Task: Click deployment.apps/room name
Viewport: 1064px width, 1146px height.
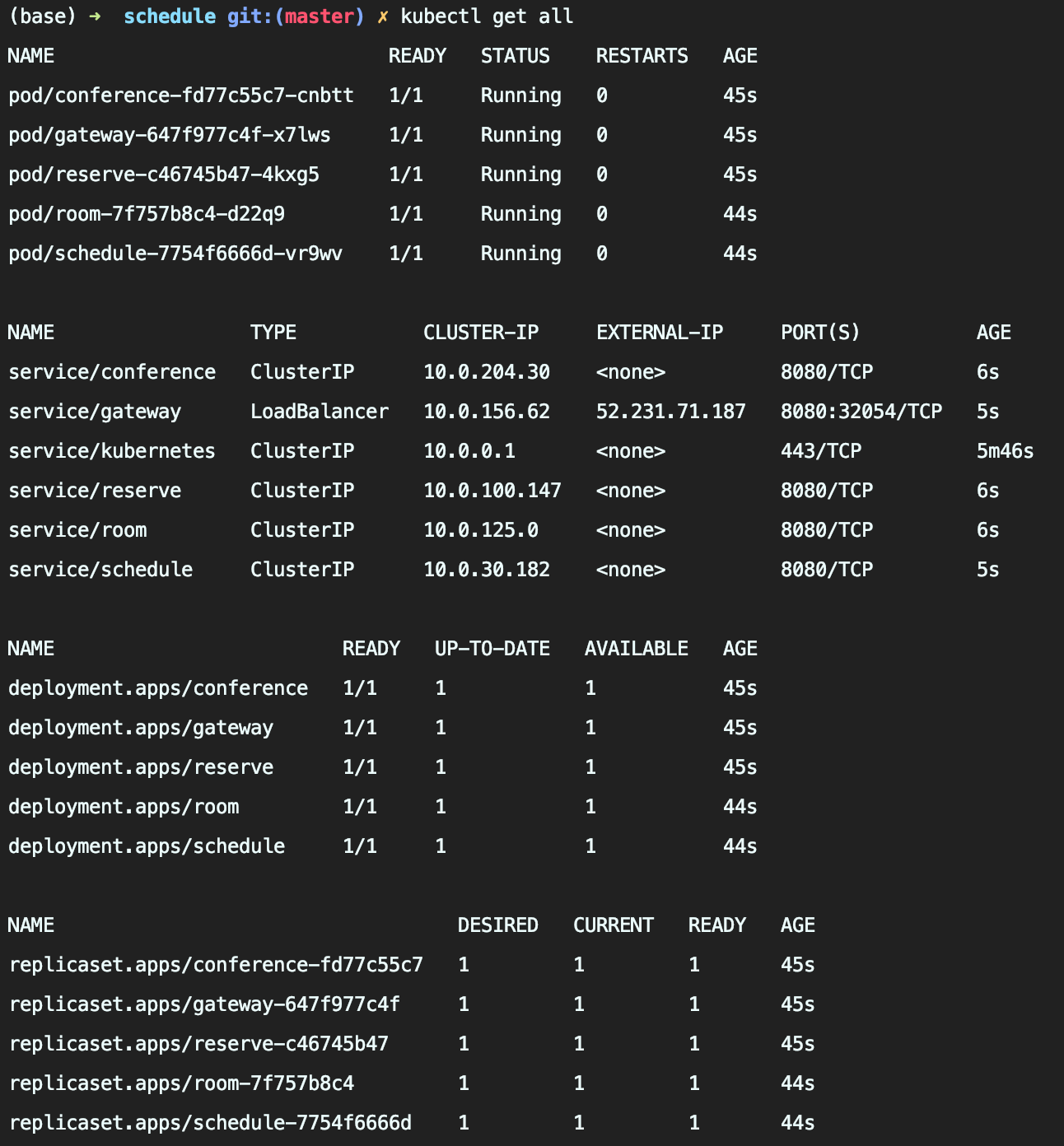Action: [124, 807]
